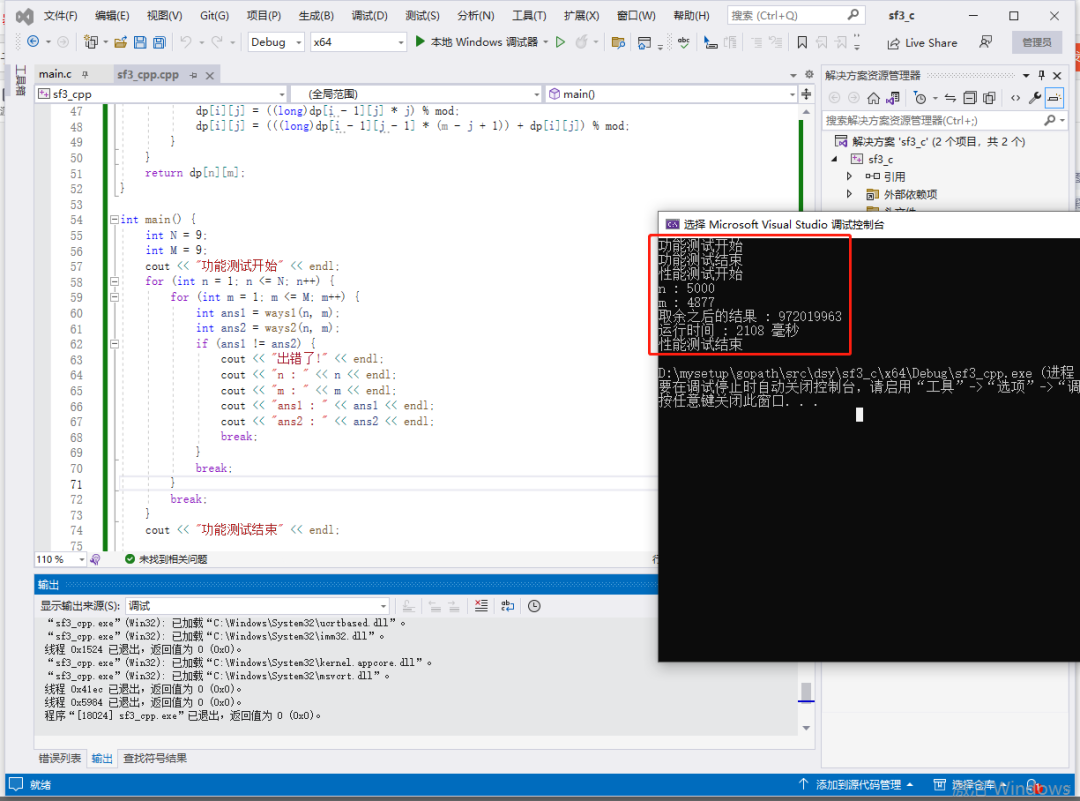Click the editor settings gear icon

pyautogui.click(x=809, y=74)
